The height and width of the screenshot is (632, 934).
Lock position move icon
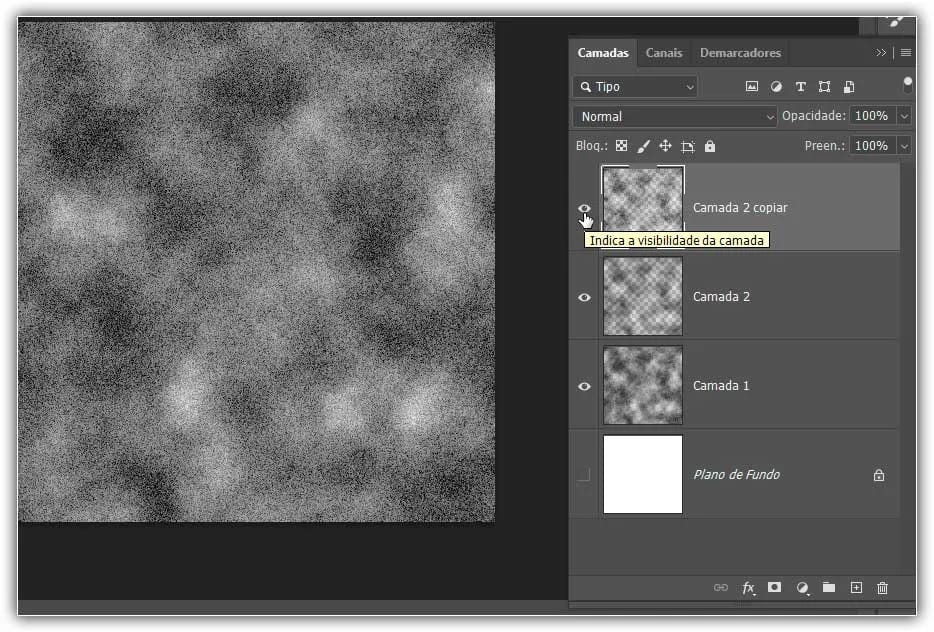tap(665, 146)
